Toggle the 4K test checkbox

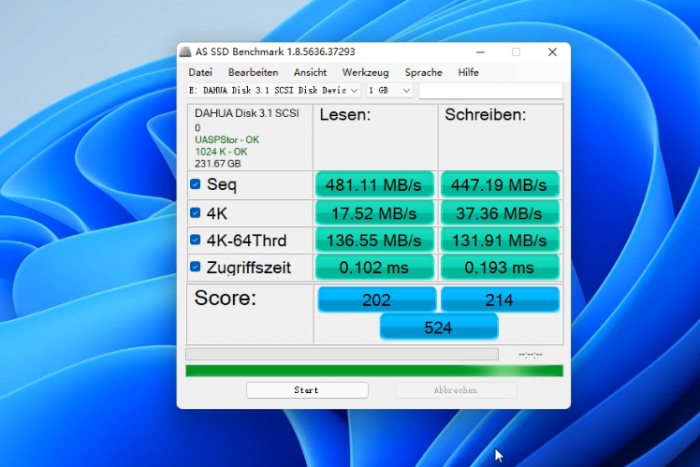[196, 213]
